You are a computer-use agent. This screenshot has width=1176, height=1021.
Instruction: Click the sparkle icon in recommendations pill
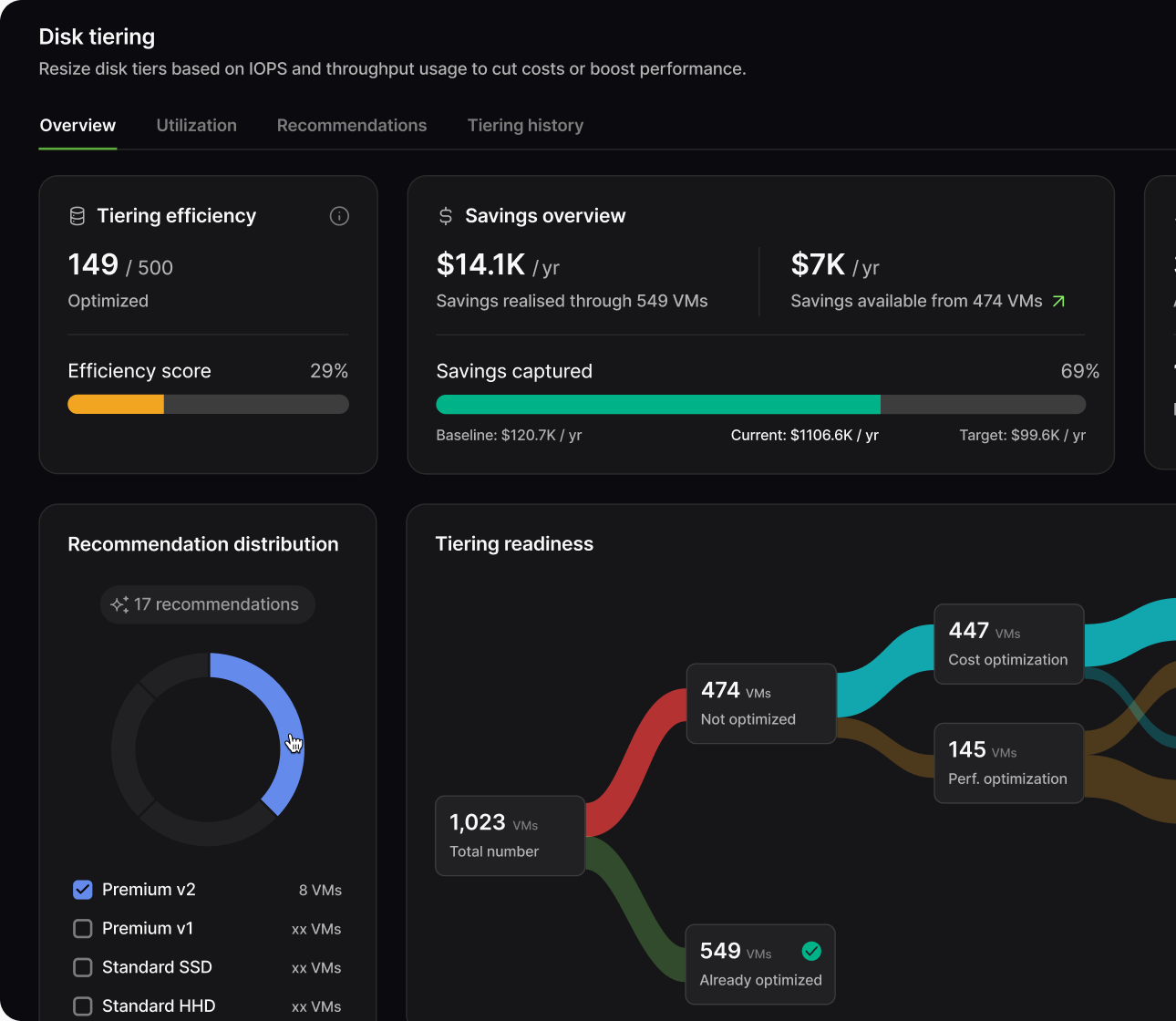click(x=119, y=604)
